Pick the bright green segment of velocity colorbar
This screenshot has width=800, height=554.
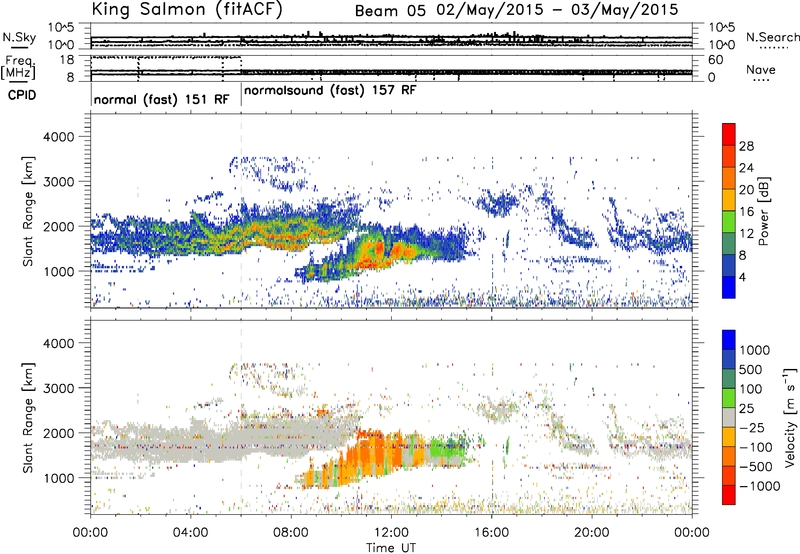click(x=729, y=398)
